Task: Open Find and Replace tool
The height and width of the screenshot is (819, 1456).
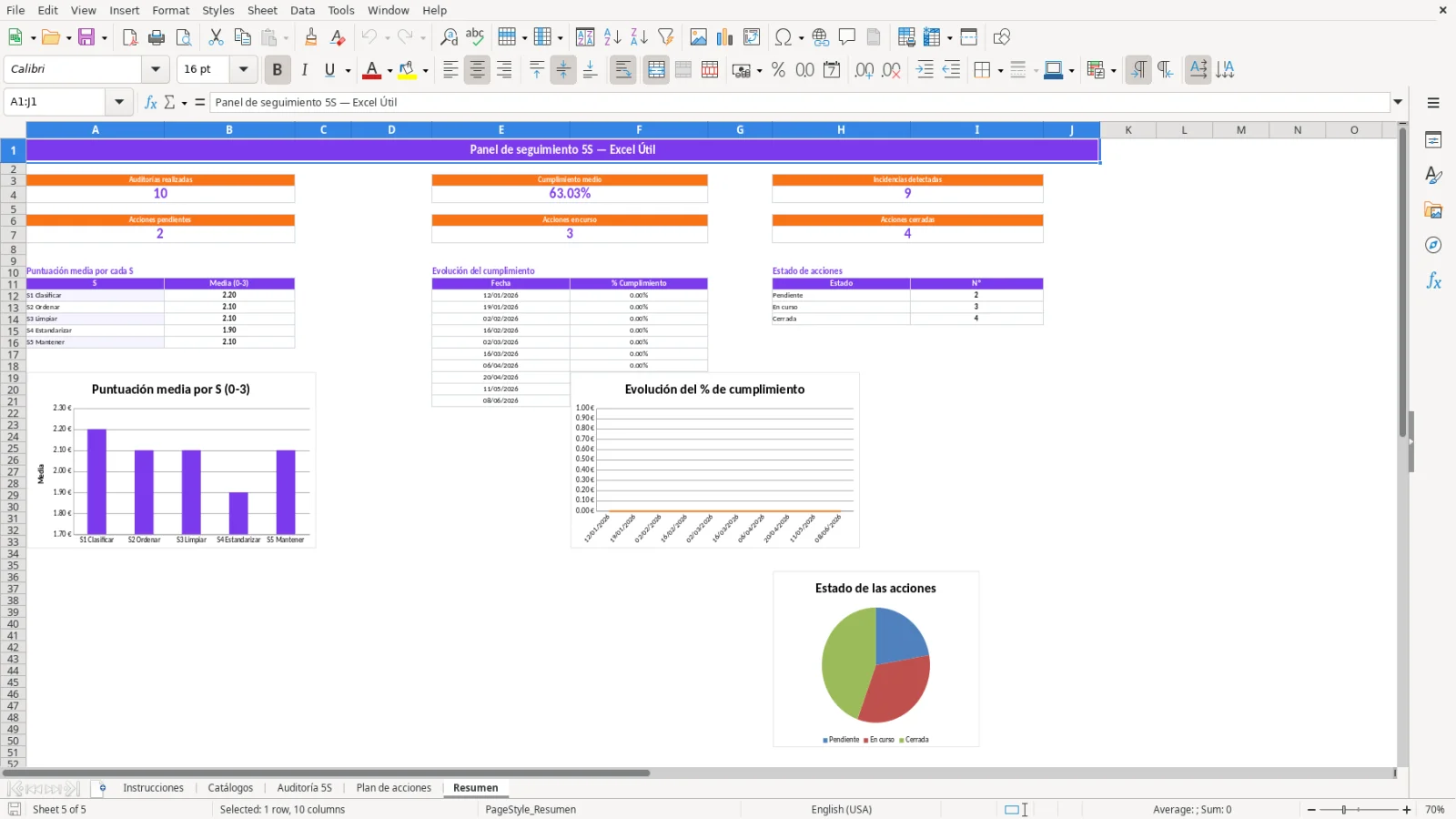Action: 449,37
